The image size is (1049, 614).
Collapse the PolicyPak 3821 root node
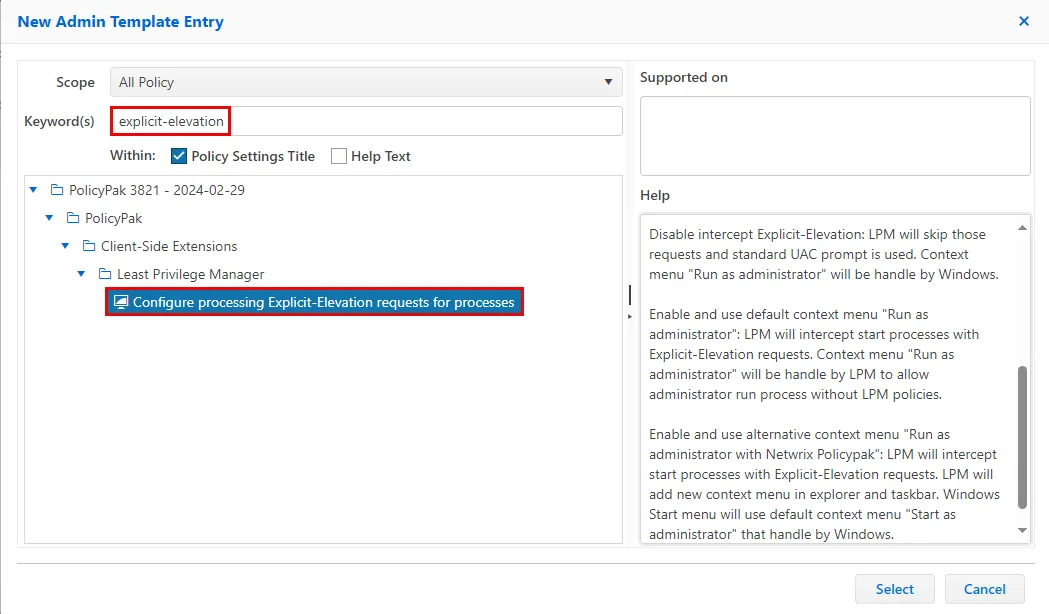pos(33,190)
